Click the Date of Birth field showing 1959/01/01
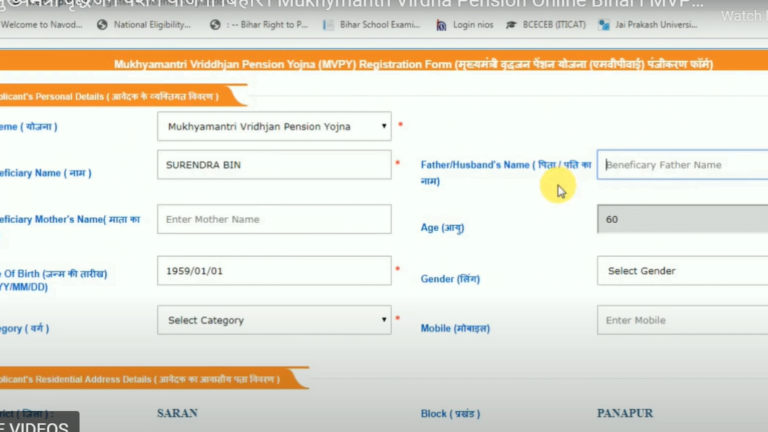 pos(274,270)
